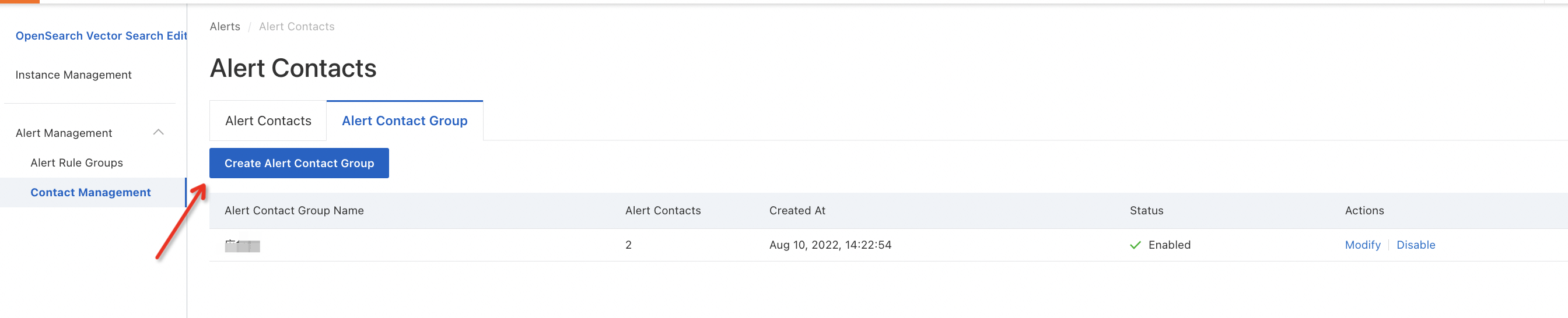Screen dimensions: 1568x318
Task: Select Contact Management in the sidebar
Action: tap(90, 193)
